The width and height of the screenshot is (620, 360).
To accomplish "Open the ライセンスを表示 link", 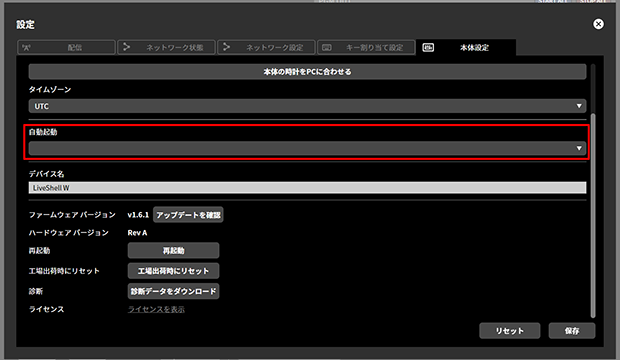I will coord(156,309).
